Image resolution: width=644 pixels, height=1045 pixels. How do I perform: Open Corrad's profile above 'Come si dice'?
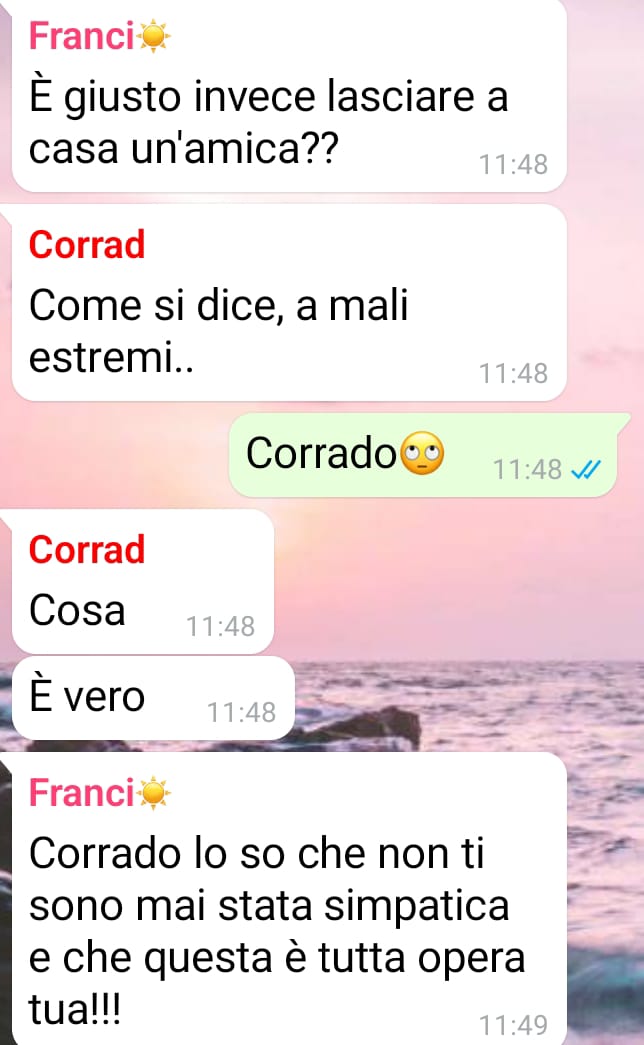point(87,245)
